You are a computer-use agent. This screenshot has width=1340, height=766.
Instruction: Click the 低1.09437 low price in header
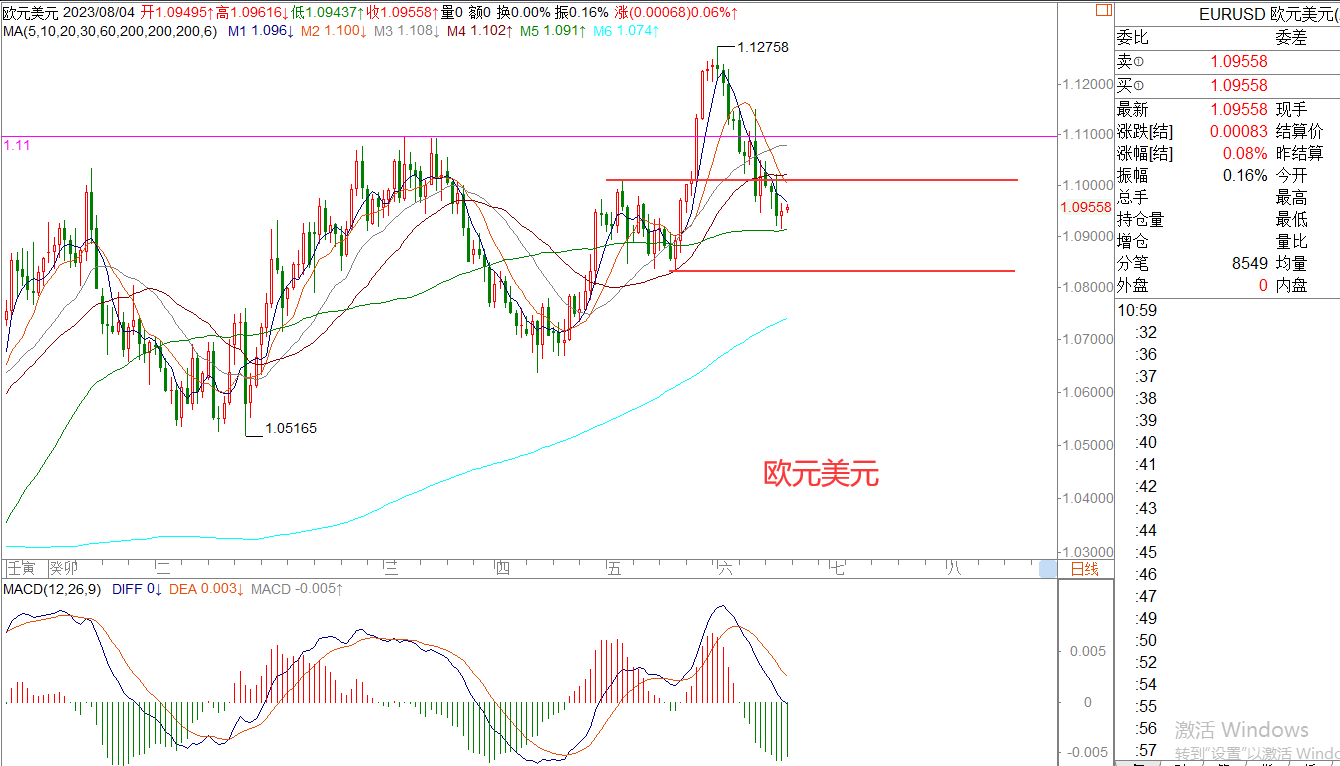(327, 12)
